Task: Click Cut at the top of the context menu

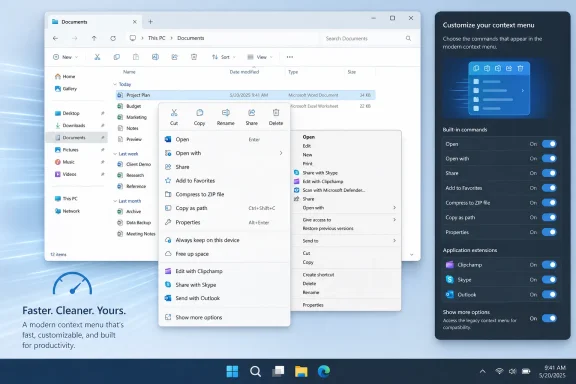Action: tap(174, 117)
